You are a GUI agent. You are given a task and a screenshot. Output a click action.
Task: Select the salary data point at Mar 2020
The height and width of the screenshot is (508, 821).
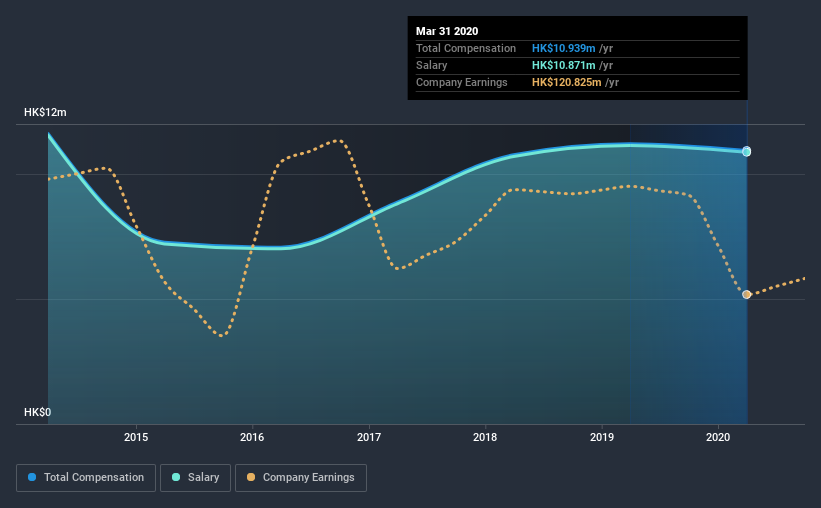[x=747, y=151]
